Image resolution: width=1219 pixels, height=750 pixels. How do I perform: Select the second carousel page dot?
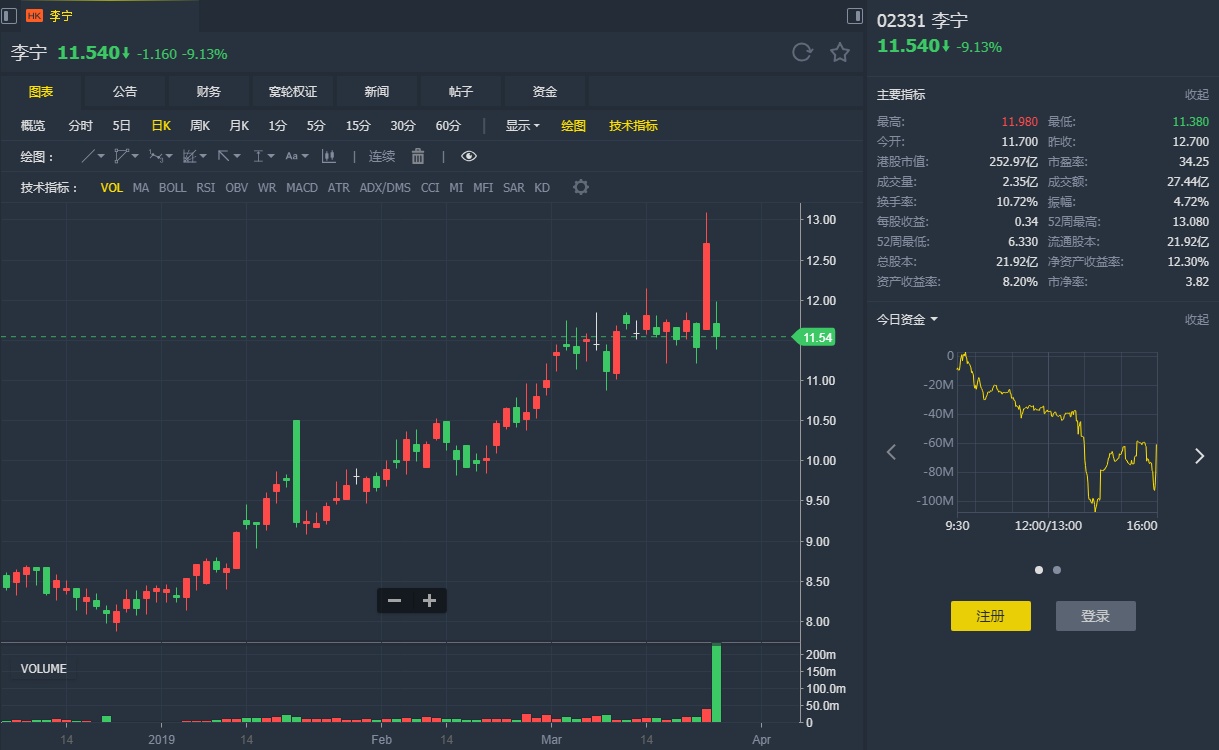[x=1057, y=570]
